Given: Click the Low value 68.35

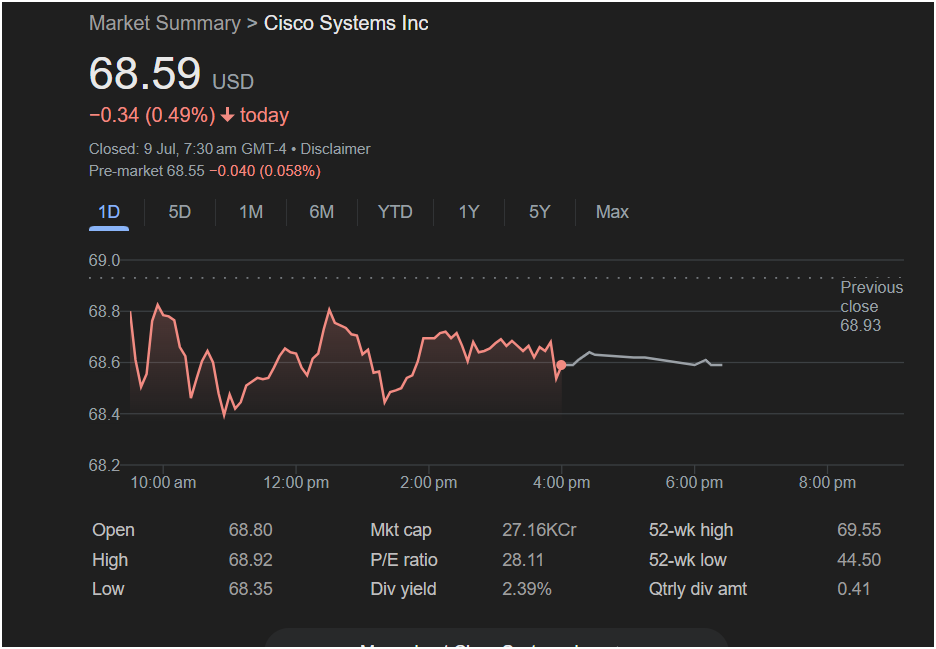Looking at the screenshot, I should 251,589.
